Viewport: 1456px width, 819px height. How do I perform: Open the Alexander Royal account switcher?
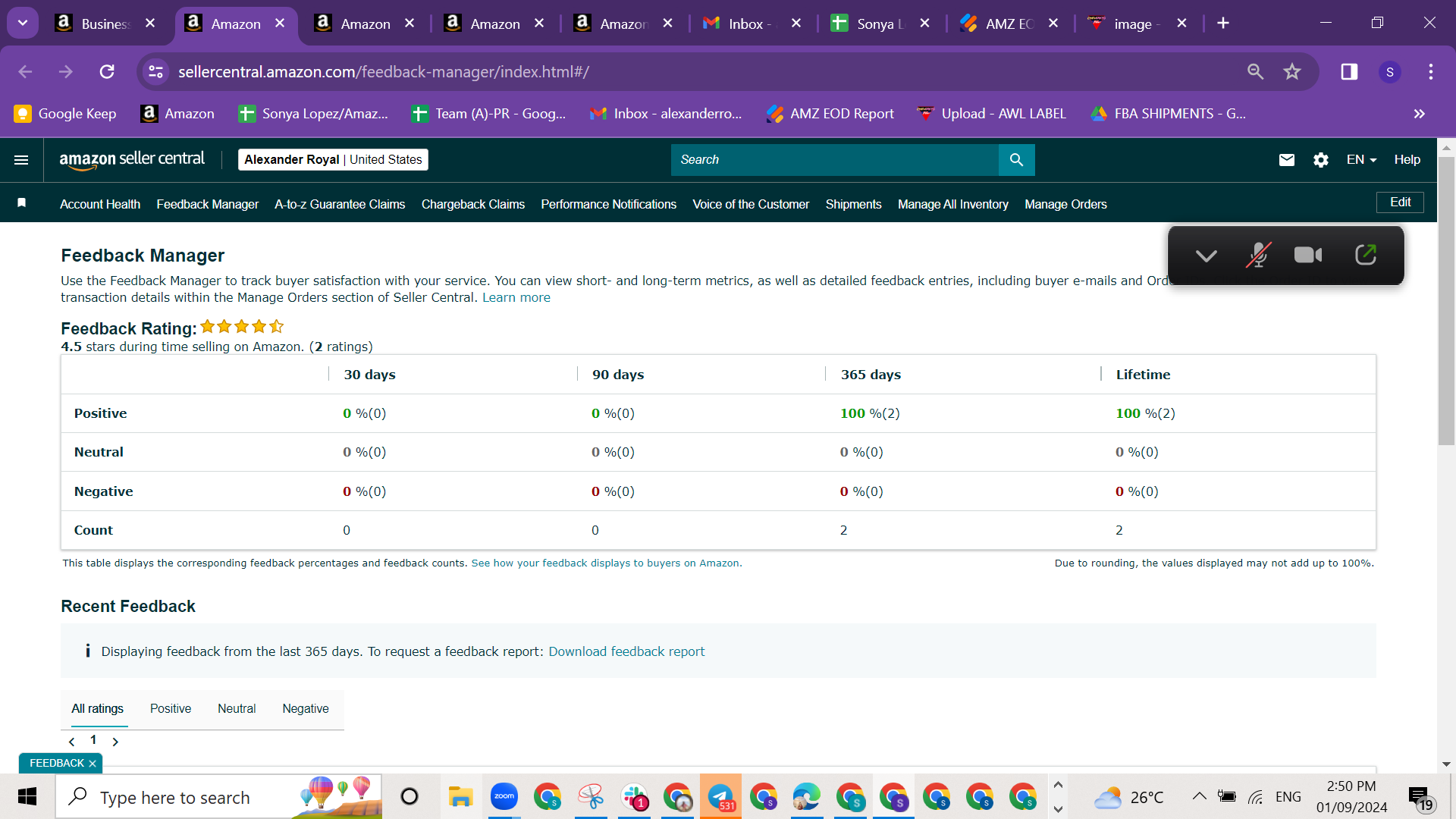(x=333, y=159)
